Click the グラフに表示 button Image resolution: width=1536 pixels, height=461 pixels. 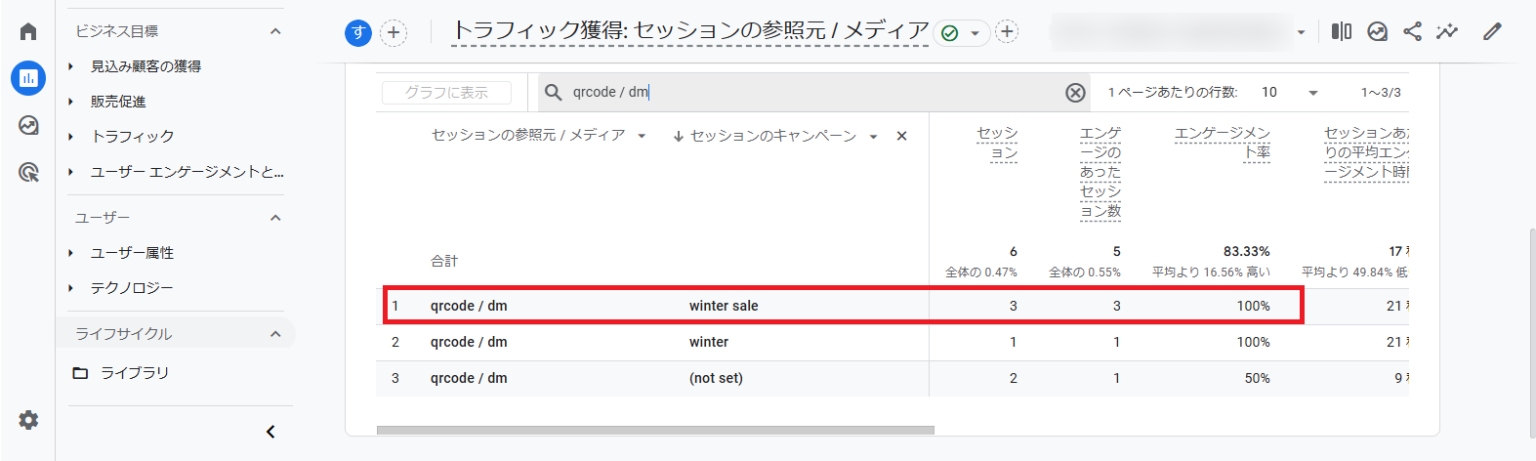pyautogui.click(x=446, y=93)
